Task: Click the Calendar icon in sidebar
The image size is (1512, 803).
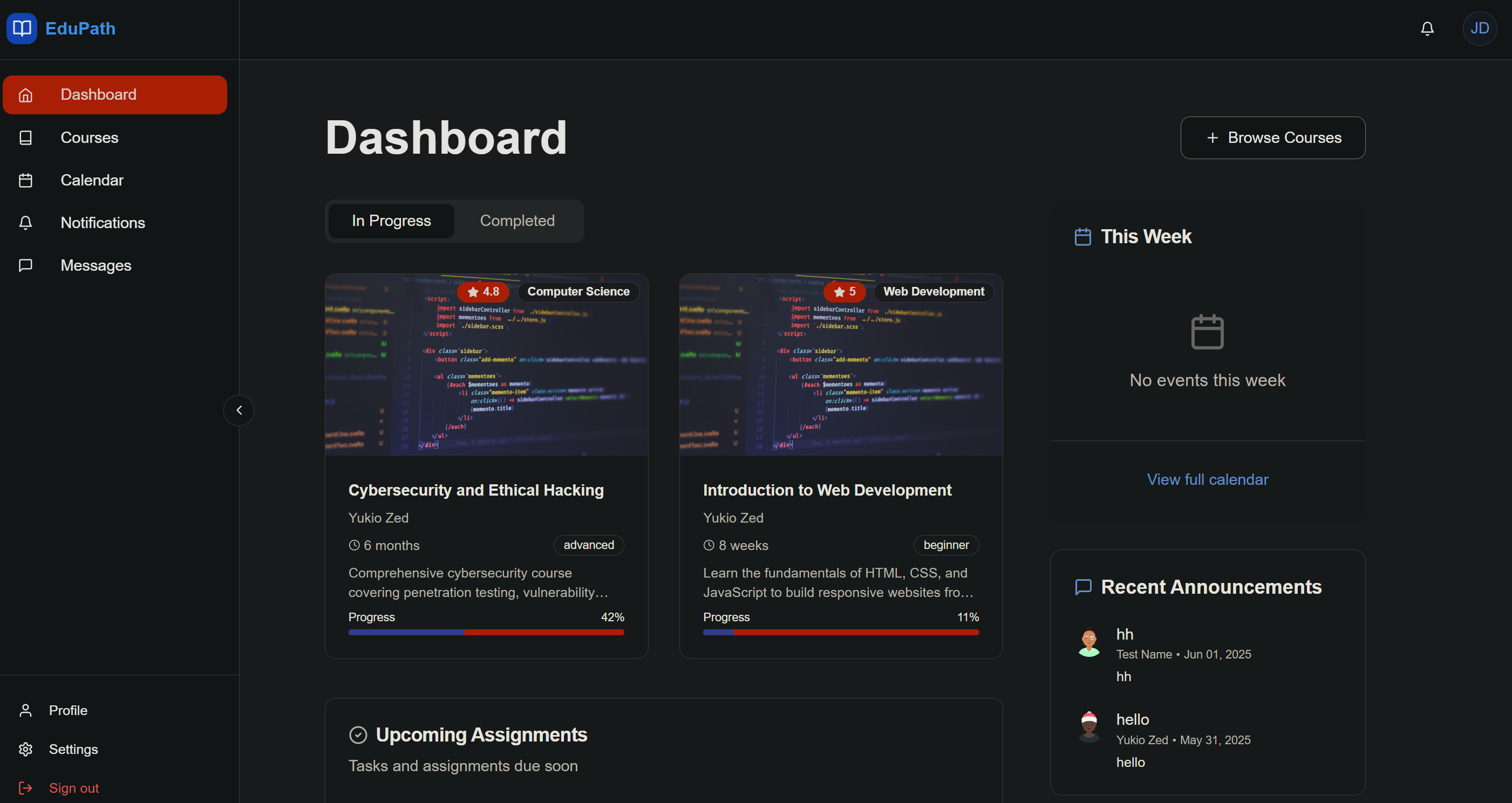Action: (25, 180)
